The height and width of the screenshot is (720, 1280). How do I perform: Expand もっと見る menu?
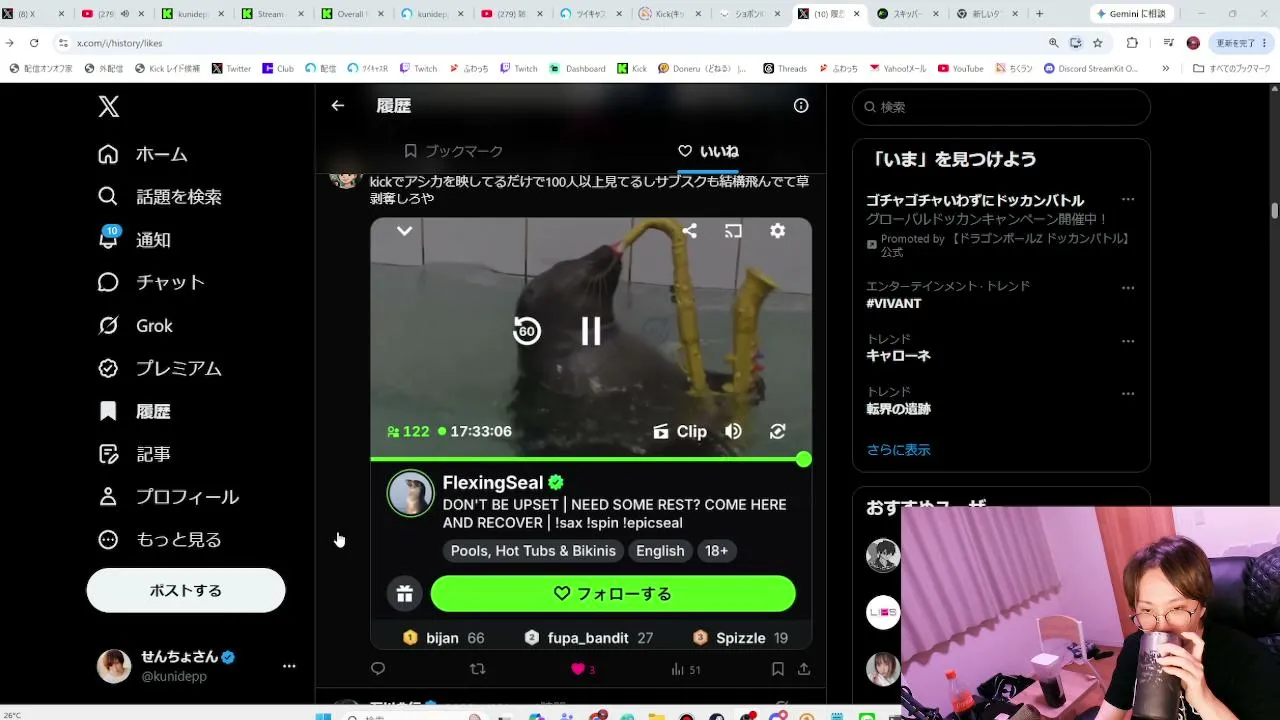tap(160, 540)
